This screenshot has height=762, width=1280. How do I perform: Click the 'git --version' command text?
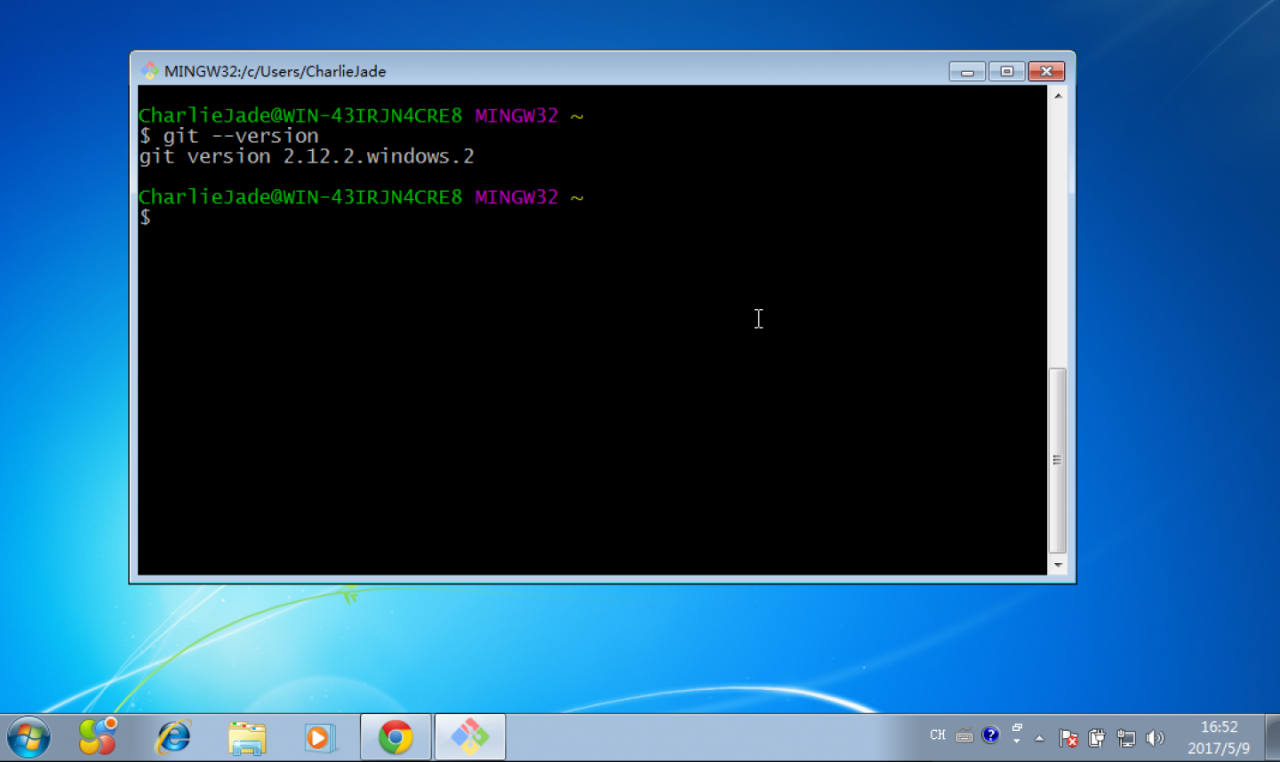tap(241, 136)
